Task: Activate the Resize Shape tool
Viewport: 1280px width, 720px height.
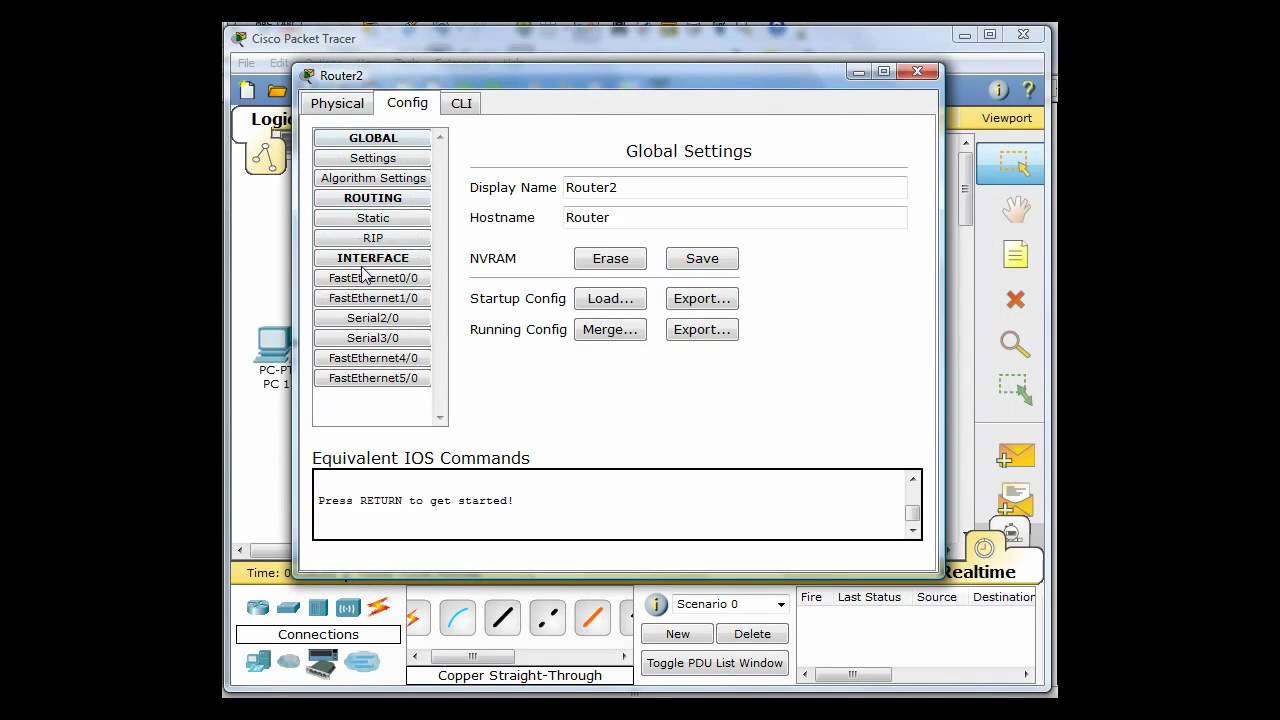Action: [1015, 389]
